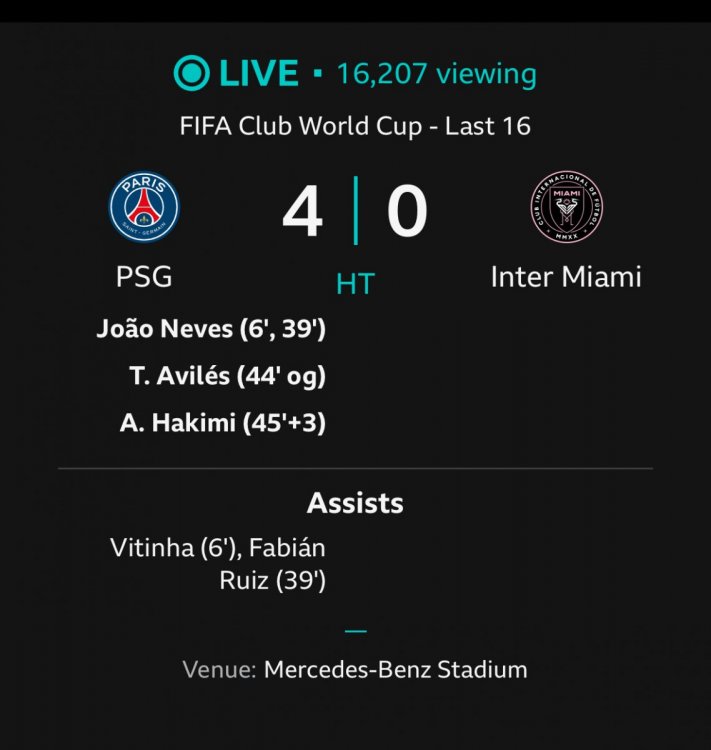The width and height of the screenshot is (711, 750).
Task: Open the Inter Miami team name
Action: (566, 276)
